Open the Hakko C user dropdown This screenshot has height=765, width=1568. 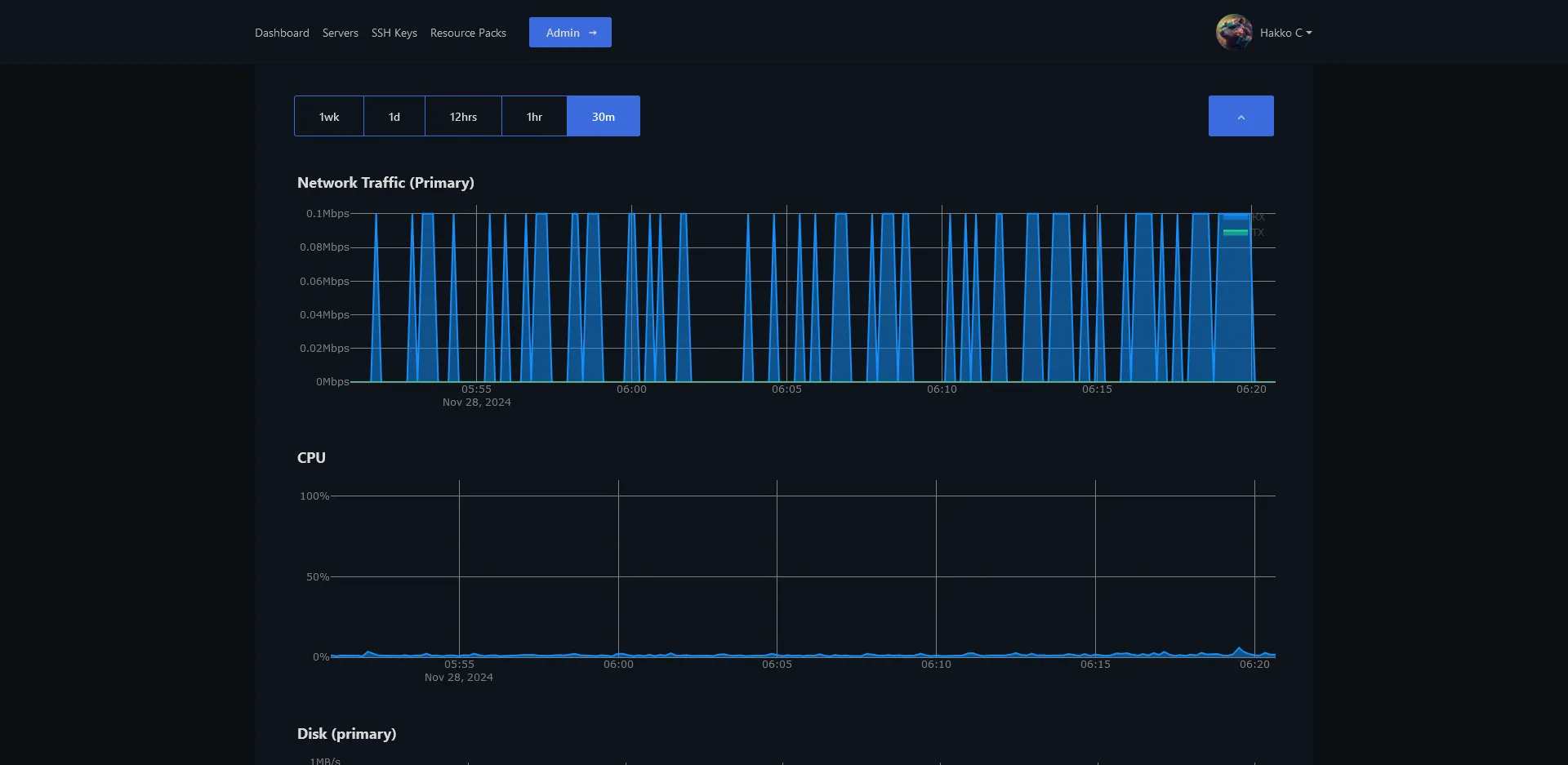pyautogui.click(x=1285, y=33)
